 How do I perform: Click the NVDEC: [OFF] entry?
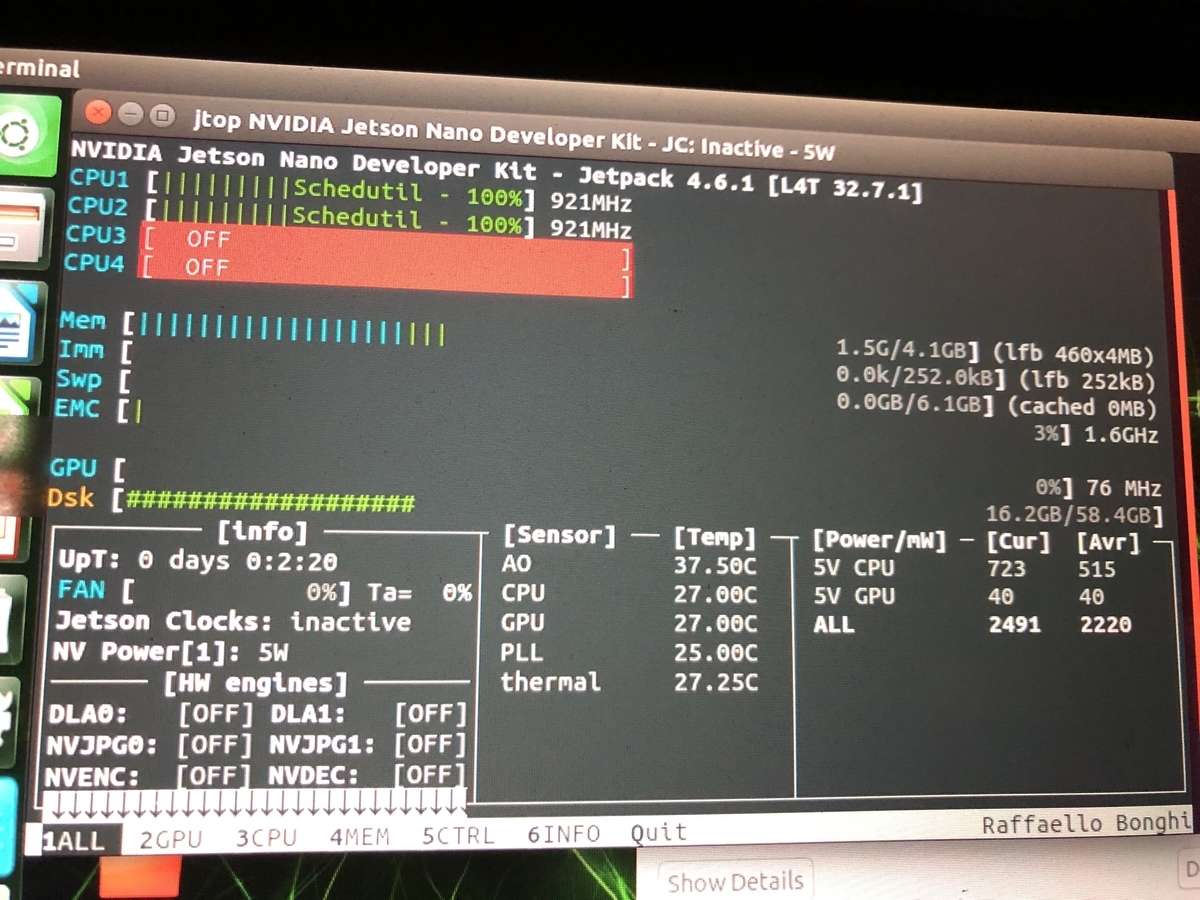366,774
